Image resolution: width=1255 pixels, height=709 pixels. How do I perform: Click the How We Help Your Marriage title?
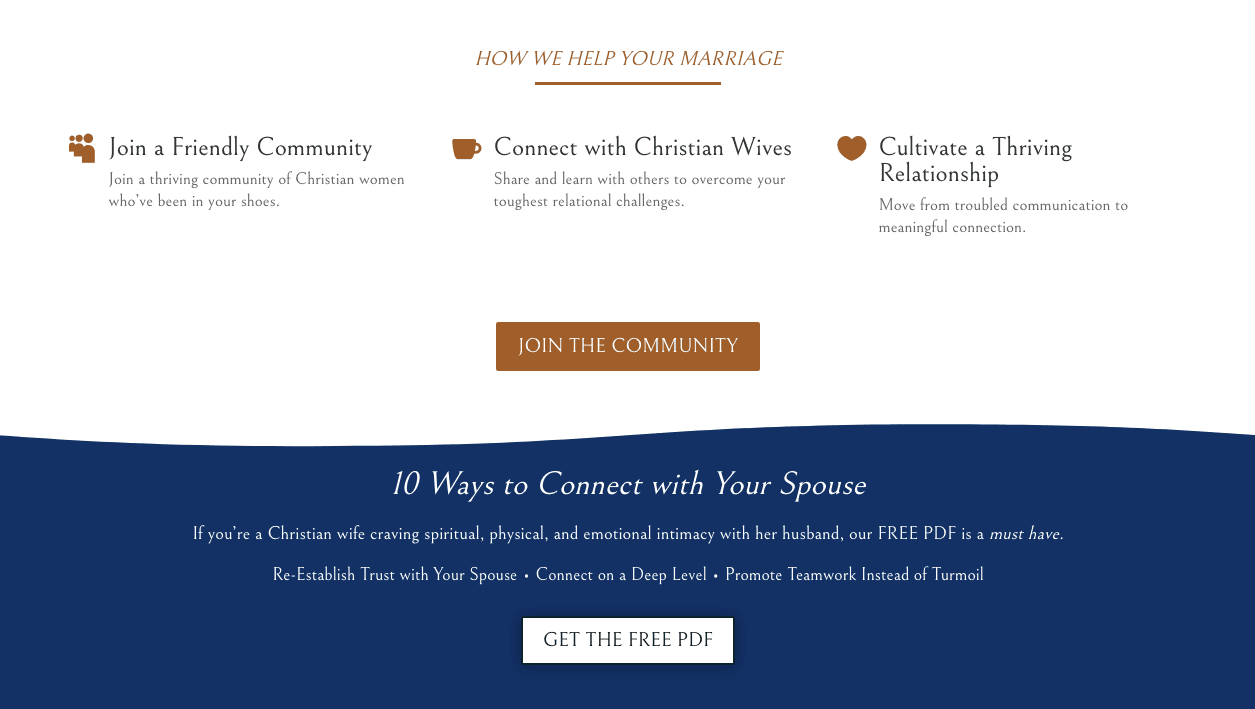[629, 59]
